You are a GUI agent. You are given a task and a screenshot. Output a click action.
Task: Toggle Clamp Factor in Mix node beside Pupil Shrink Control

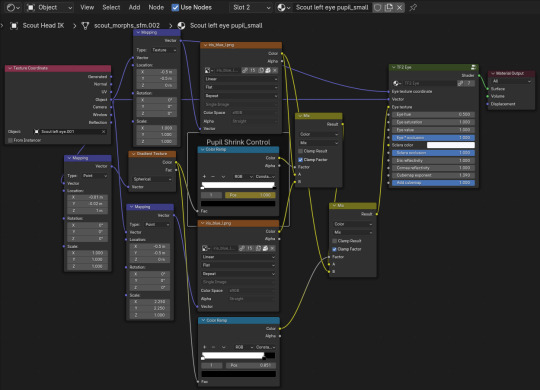click(300, 160)
